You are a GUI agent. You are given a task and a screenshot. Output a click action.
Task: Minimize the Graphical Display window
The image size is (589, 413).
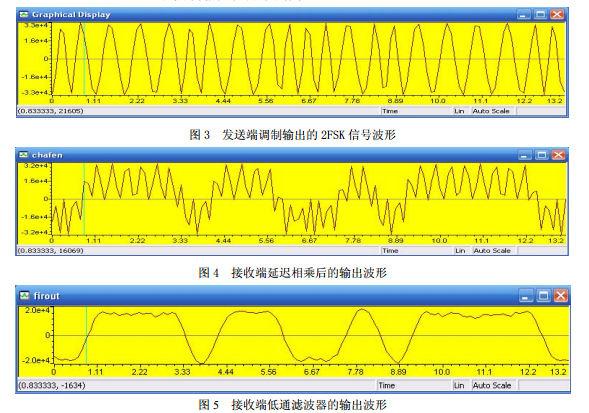click(x=524, y=15)
